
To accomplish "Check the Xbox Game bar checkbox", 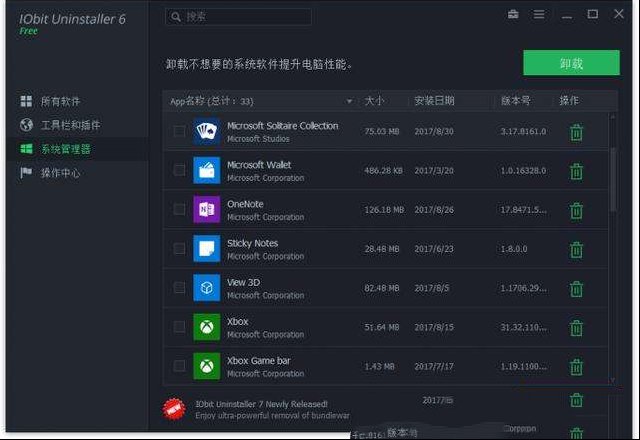I will coord(179,366).
